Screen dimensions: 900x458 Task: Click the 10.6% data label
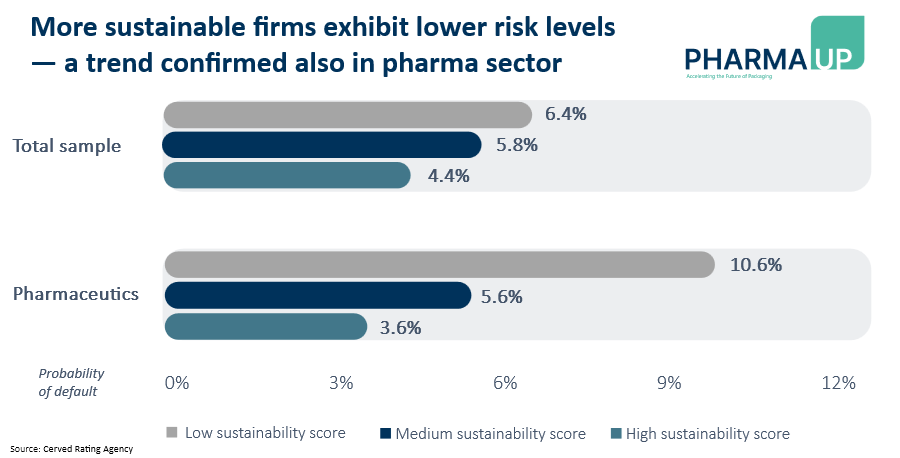tap(755, 265)
